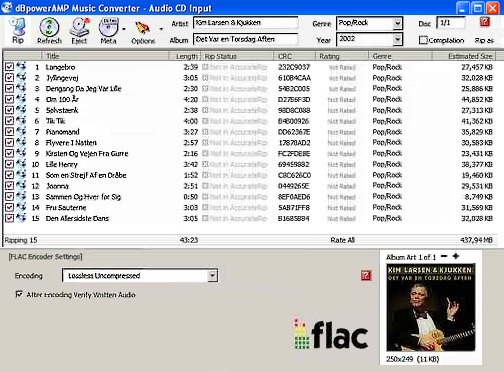Click AccurateRip status icon for Langebro
504x372 pixels.
pos(205,67)
